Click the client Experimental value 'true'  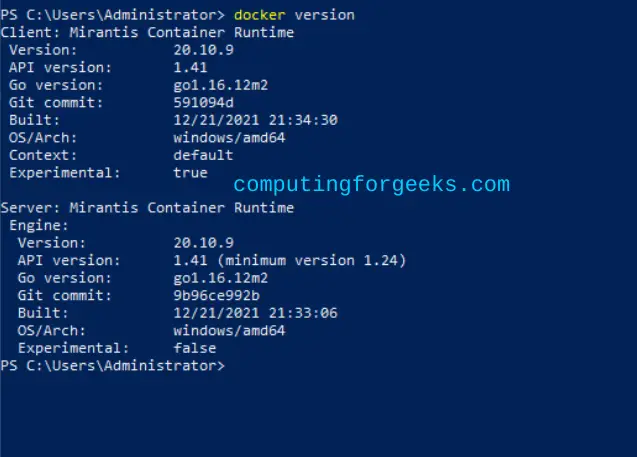tap(191, 173)
